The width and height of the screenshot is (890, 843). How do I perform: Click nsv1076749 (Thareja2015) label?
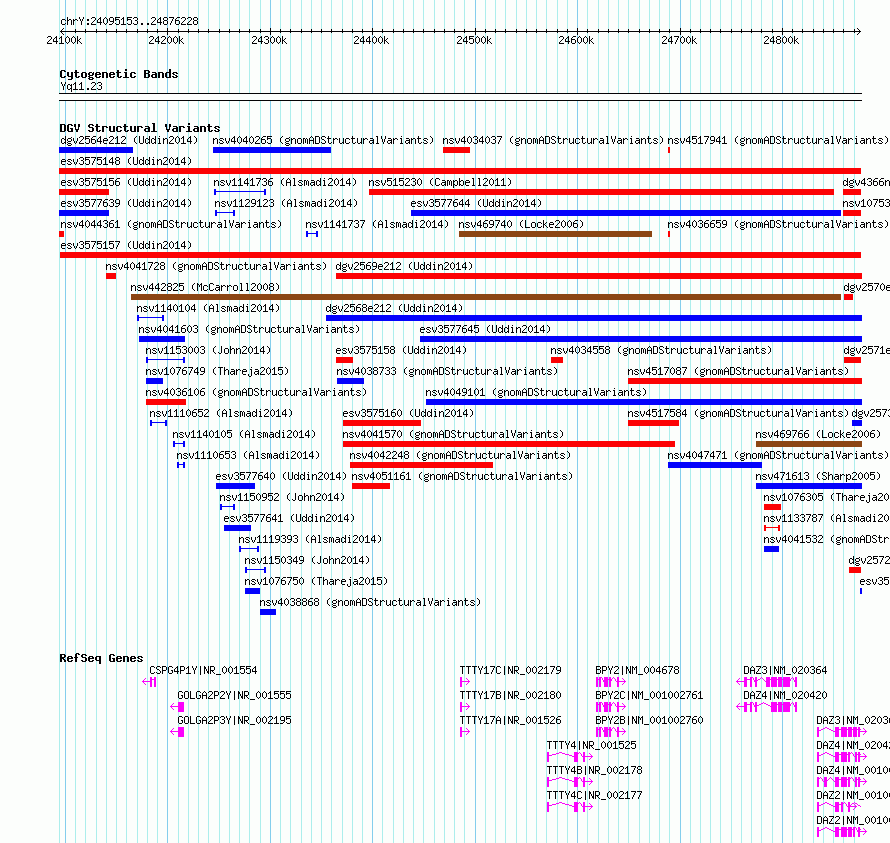(217, 371)
